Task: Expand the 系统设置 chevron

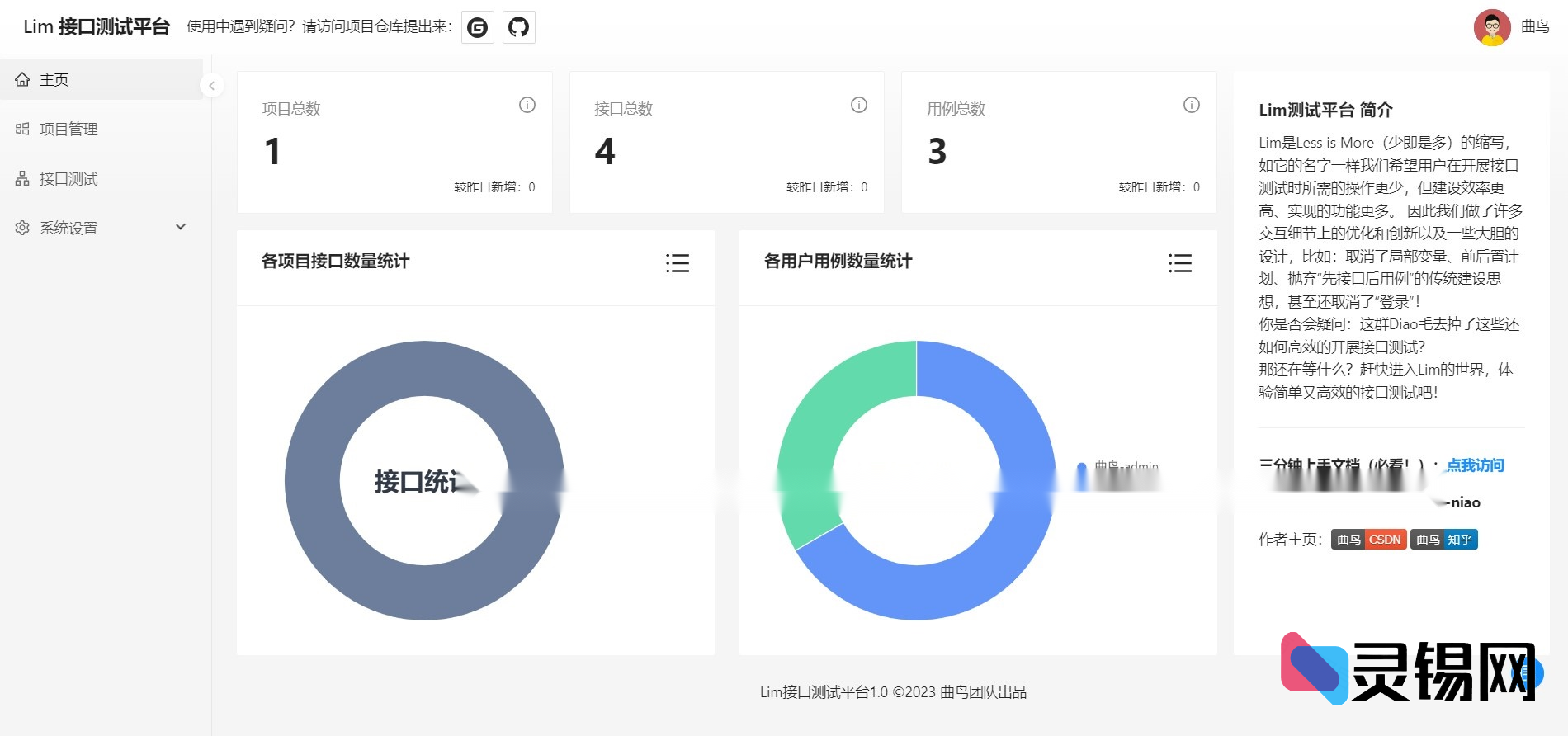Action: pos(181,227)
